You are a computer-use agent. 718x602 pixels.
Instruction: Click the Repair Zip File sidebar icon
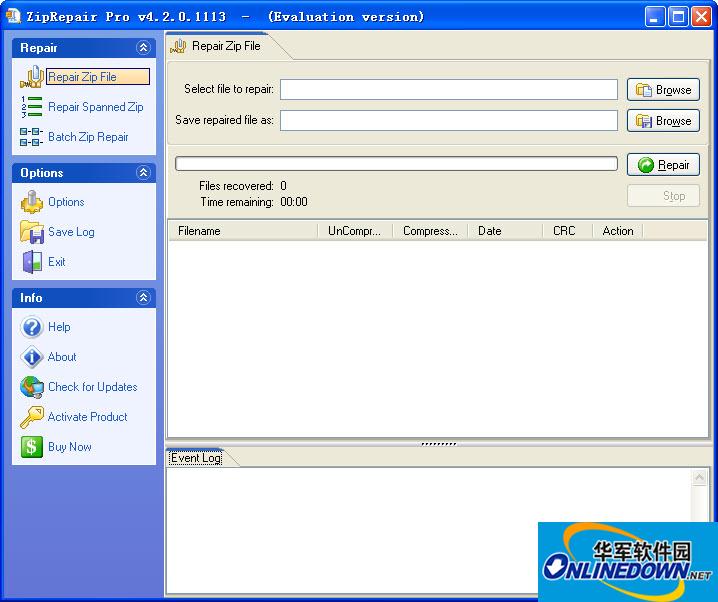pyautogui.click(x=32, y=77)
